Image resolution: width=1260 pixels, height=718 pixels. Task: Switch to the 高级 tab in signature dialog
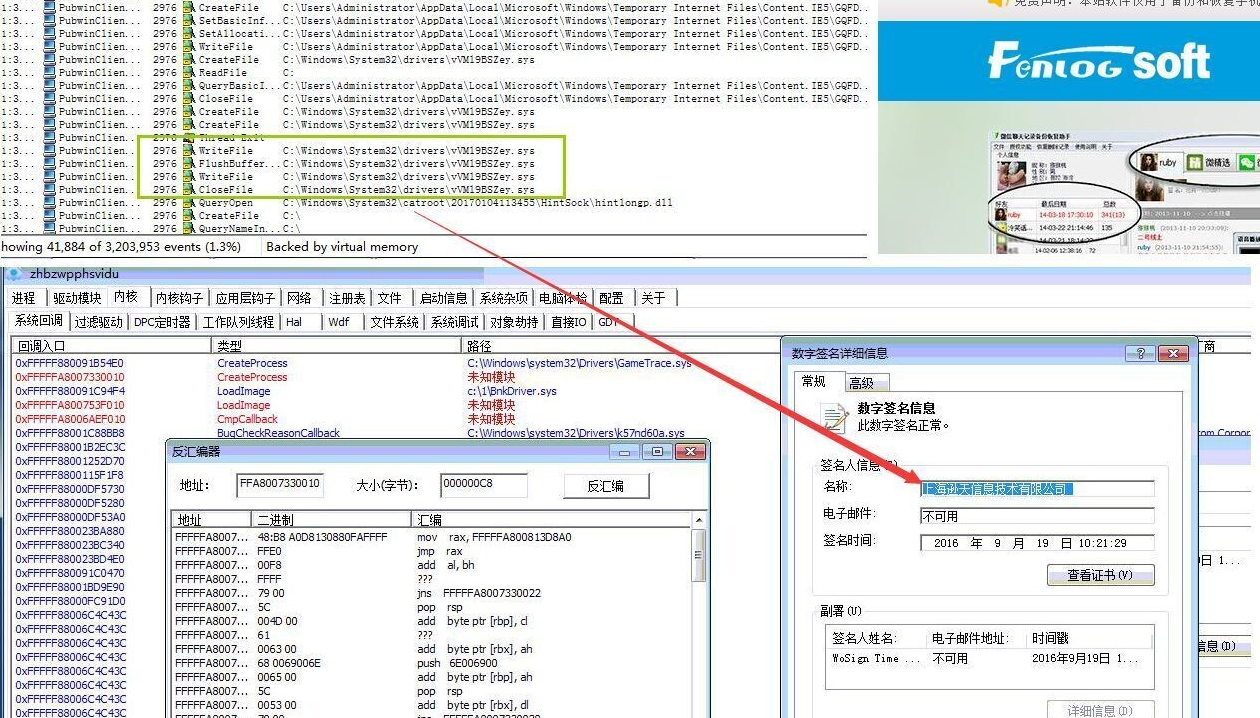pos(861,382)
